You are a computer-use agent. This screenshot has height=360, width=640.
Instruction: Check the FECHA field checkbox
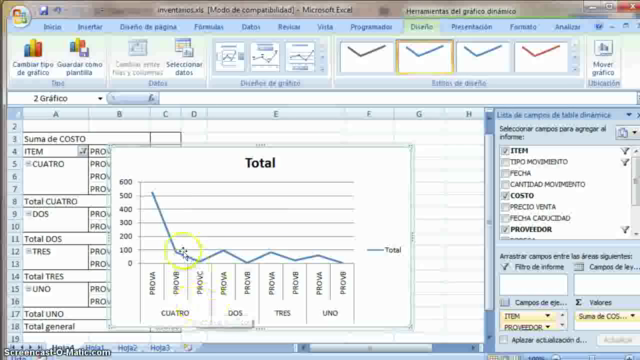[505, 173]
